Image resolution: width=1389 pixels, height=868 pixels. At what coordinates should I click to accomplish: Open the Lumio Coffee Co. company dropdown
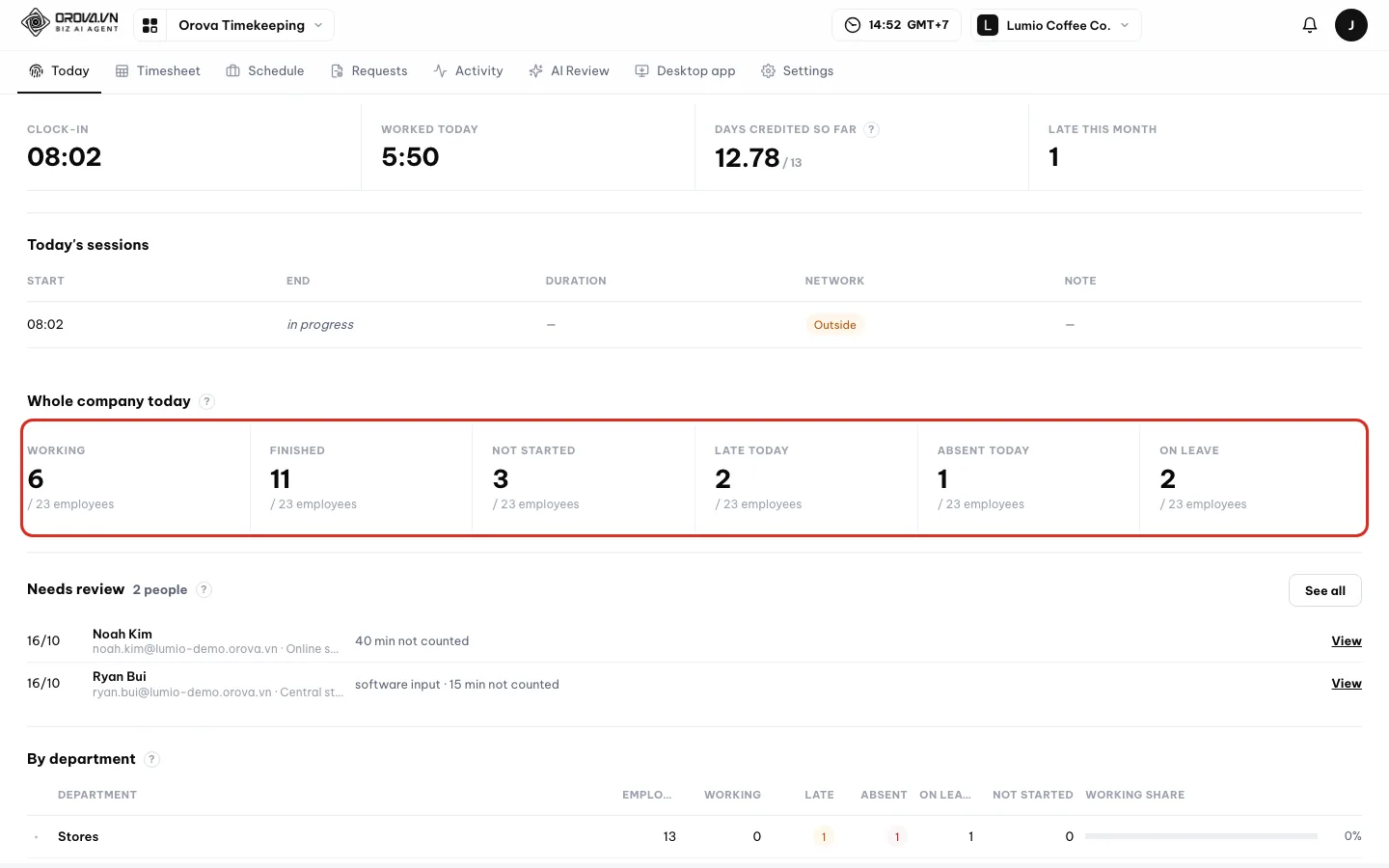pyautogui.click(x=1055, y=25)
